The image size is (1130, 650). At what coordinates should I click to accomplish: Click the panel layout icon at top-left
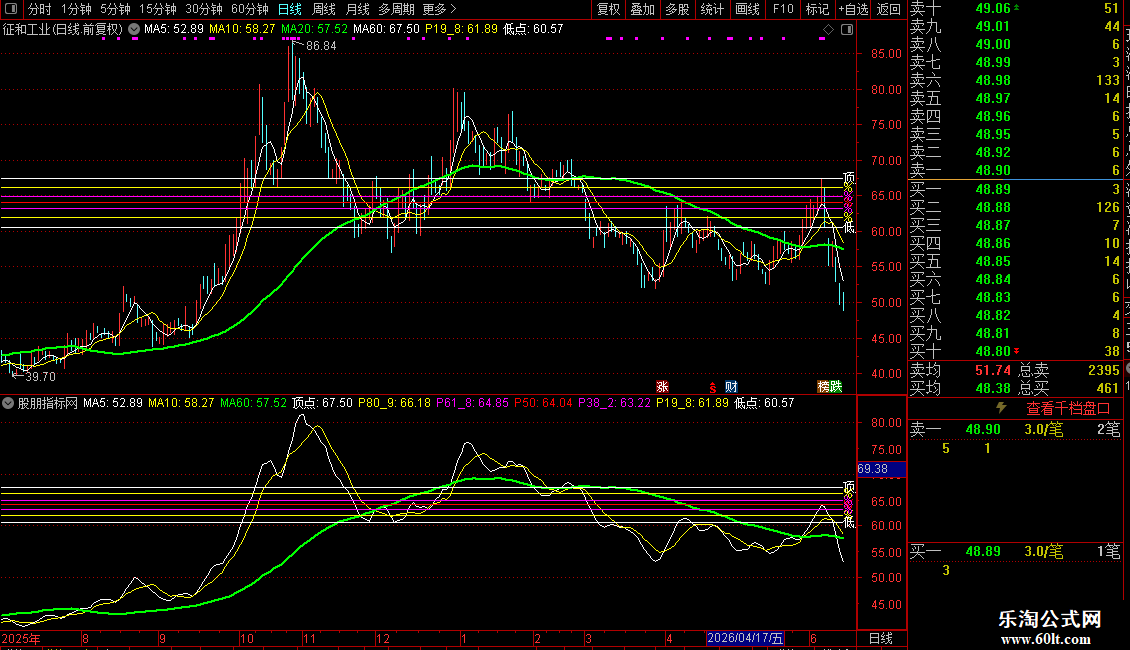pos(11,9)
